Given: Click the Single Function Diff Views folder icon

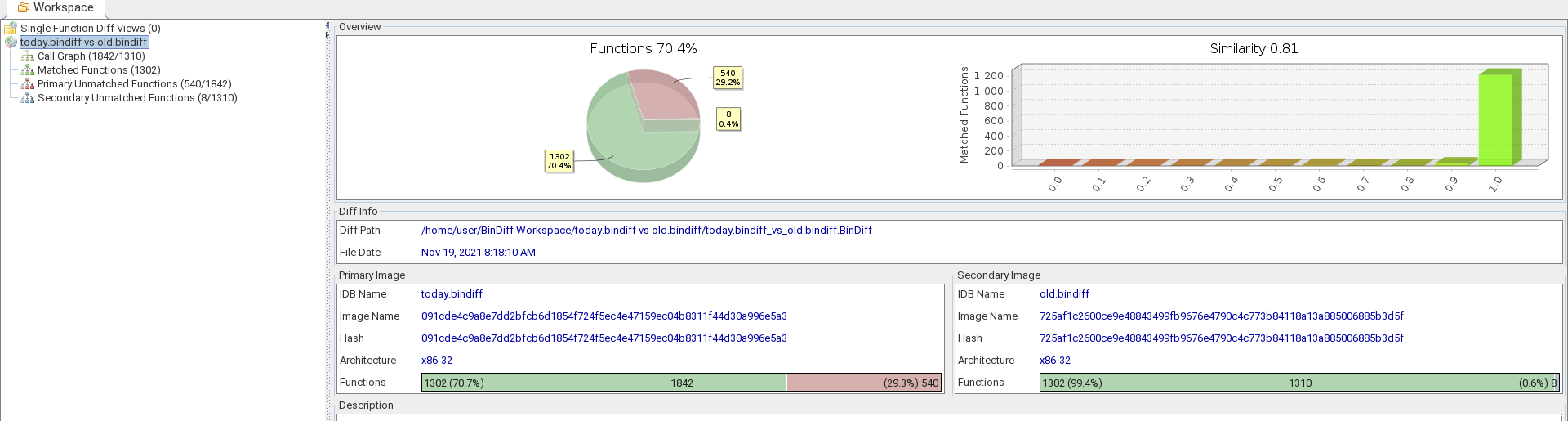Looking at the screenshot, I should tap(11, 29).
